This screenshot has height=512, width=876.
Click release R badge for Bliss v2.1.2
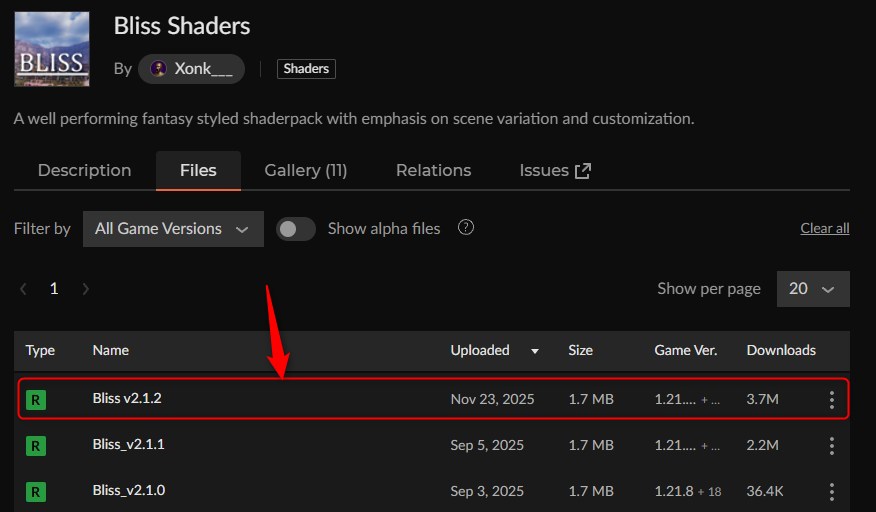[x=36, y=400]
